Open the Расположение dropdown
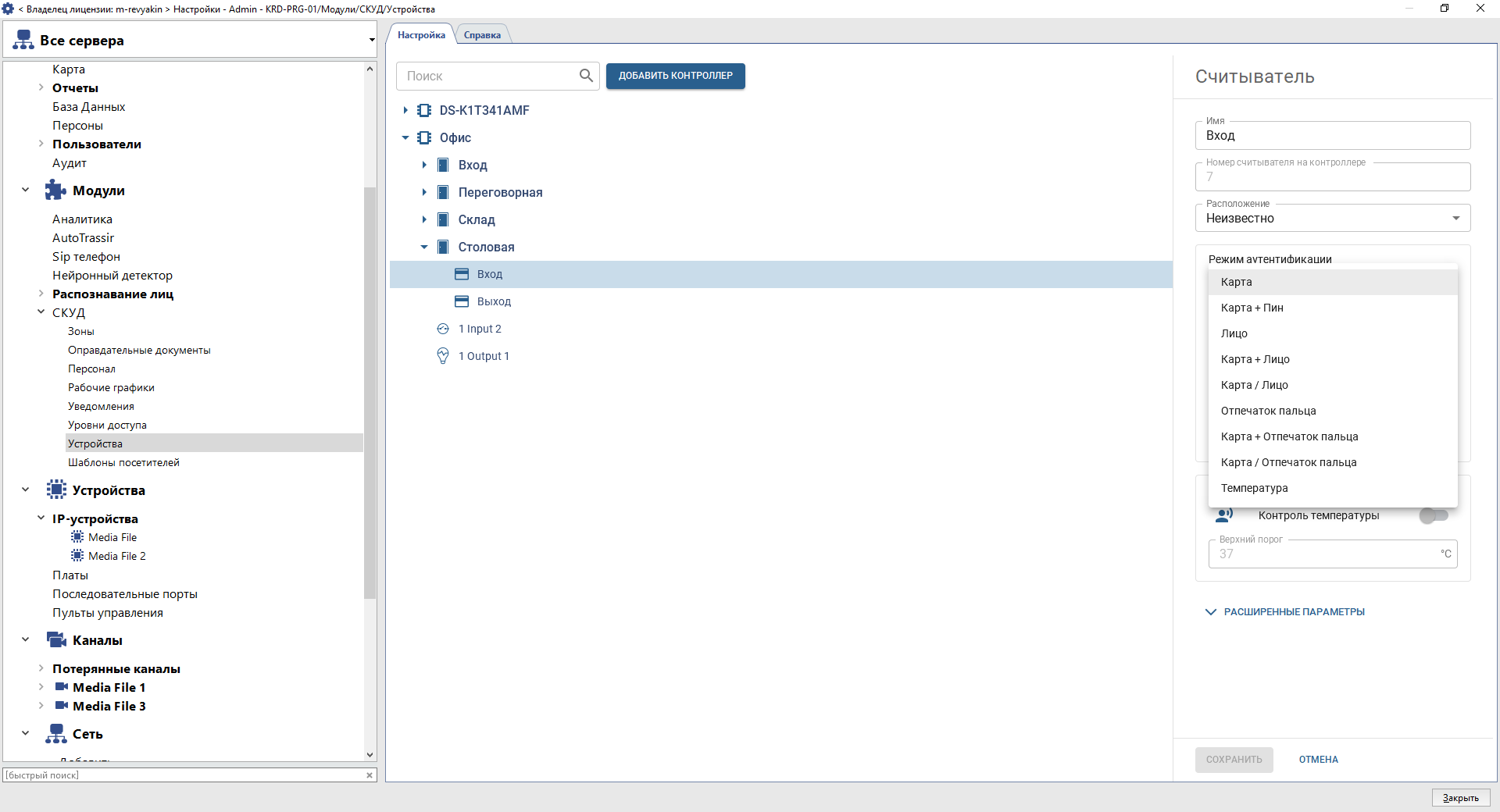This screenshot has height=812, width=1500. (1333, 218)
